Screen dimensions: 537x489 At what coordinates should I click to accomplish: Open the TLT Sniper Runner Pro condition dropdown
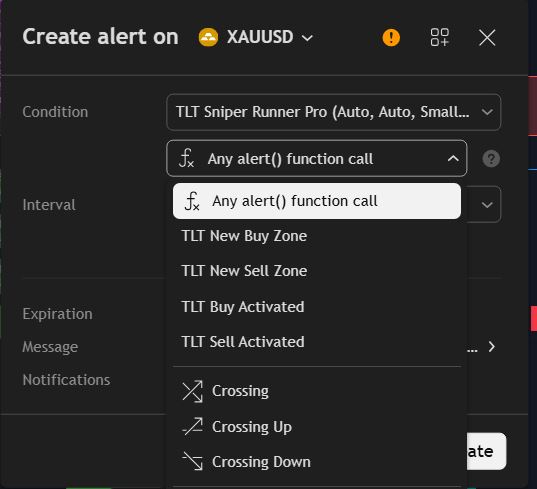click(x=334, y=112)
